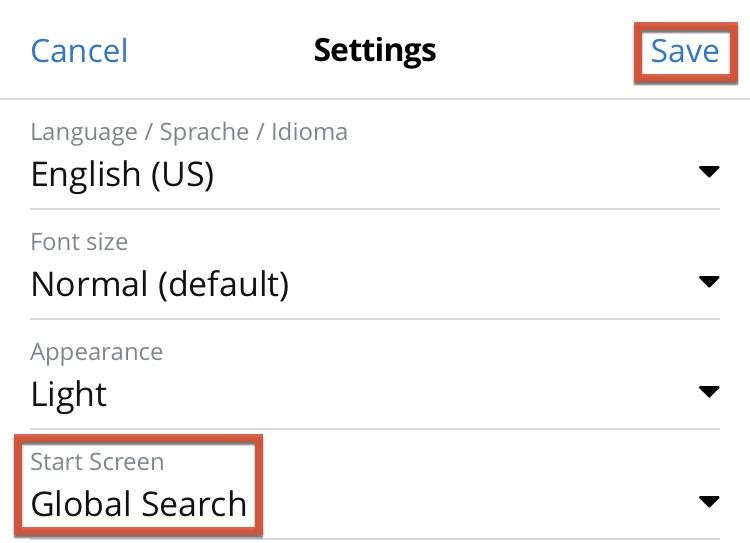Click header space between Cancel and Settings
The width and height of the screenshot is (750, 543).
220,51
